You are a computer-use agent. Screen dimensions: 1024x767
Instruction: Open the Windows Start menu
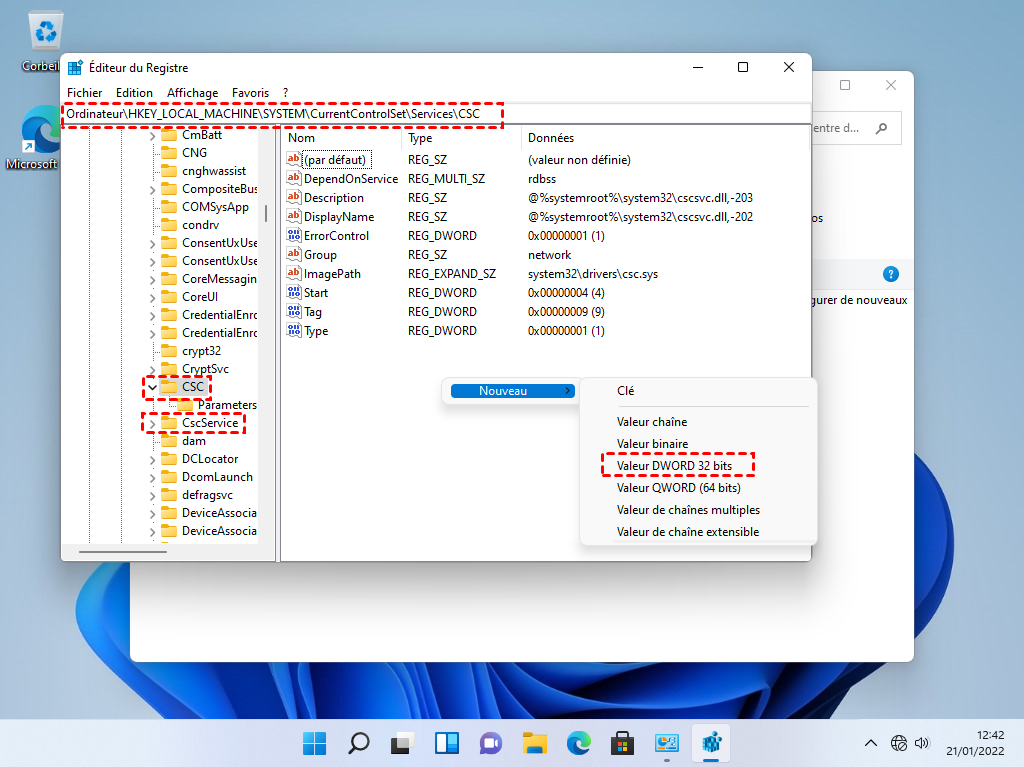coord(315,743)
